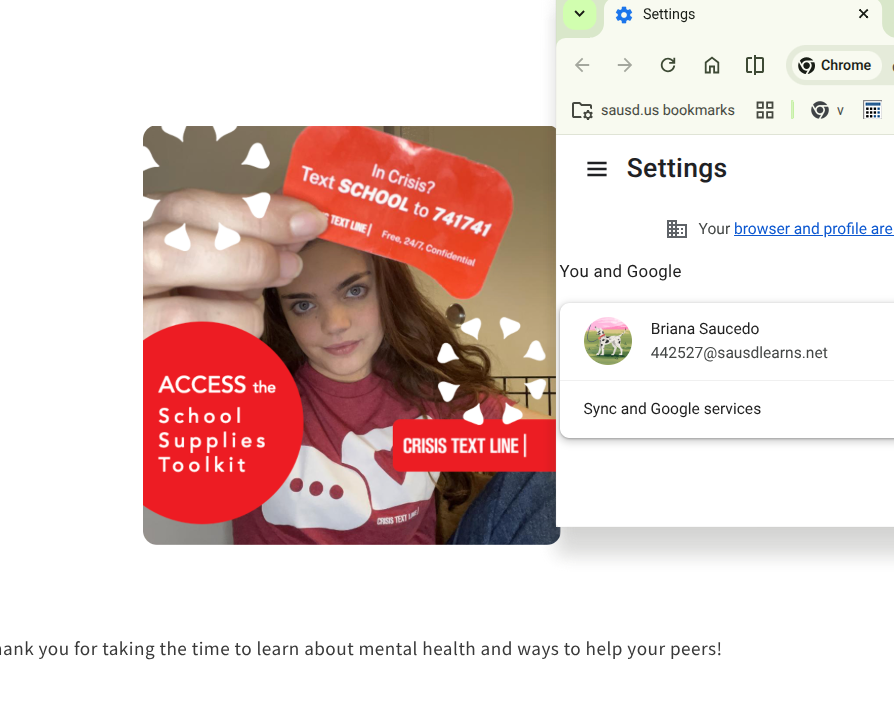The width and height of the screenshot is (894, 709).
Task: Click the Crisis Text Line red banner
Action: [x=474, y=446]
